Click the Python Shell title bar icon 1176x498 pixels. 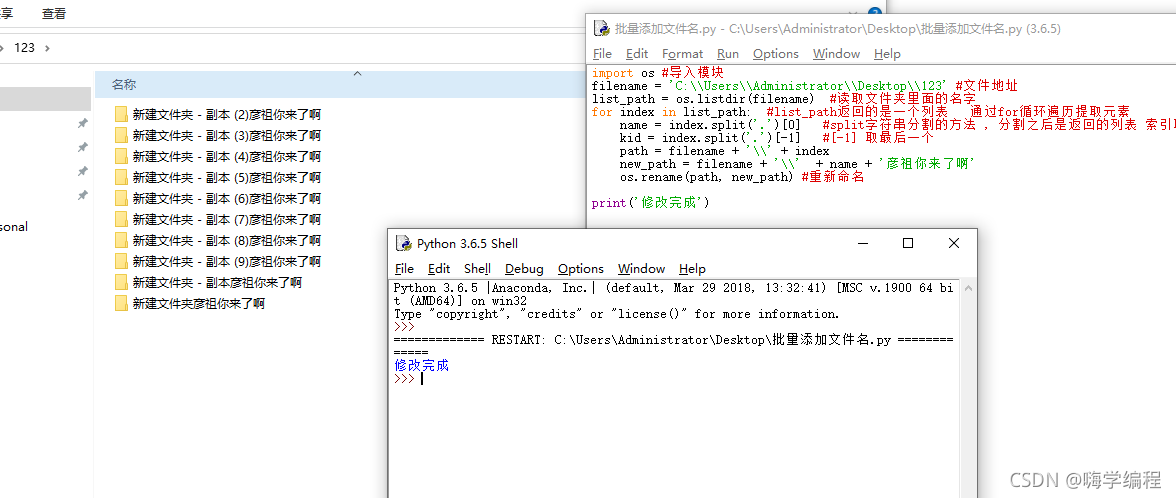coord(404,243)
